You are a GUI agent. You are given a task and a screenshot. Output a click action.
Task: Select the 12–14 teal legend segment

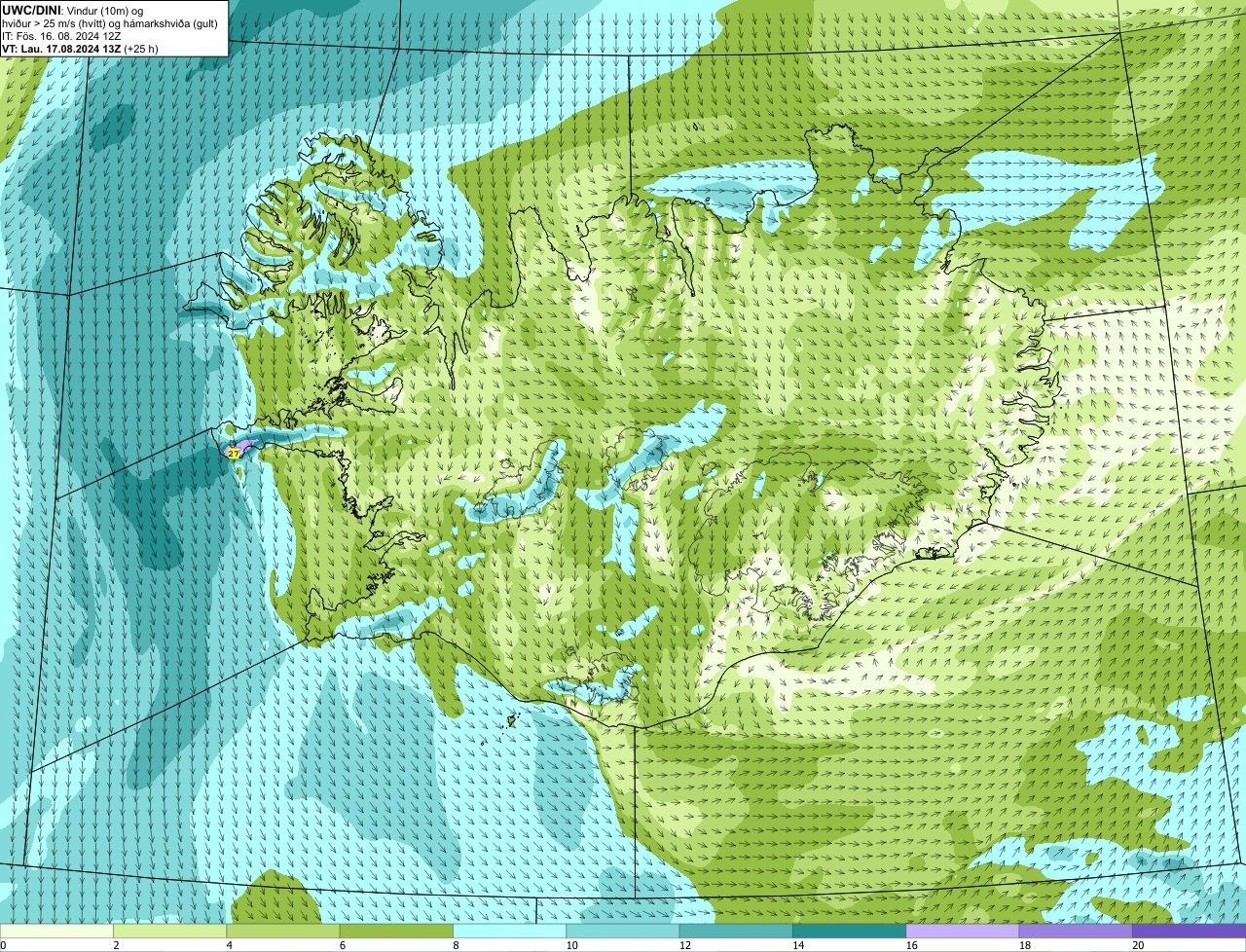click(736, 931)
